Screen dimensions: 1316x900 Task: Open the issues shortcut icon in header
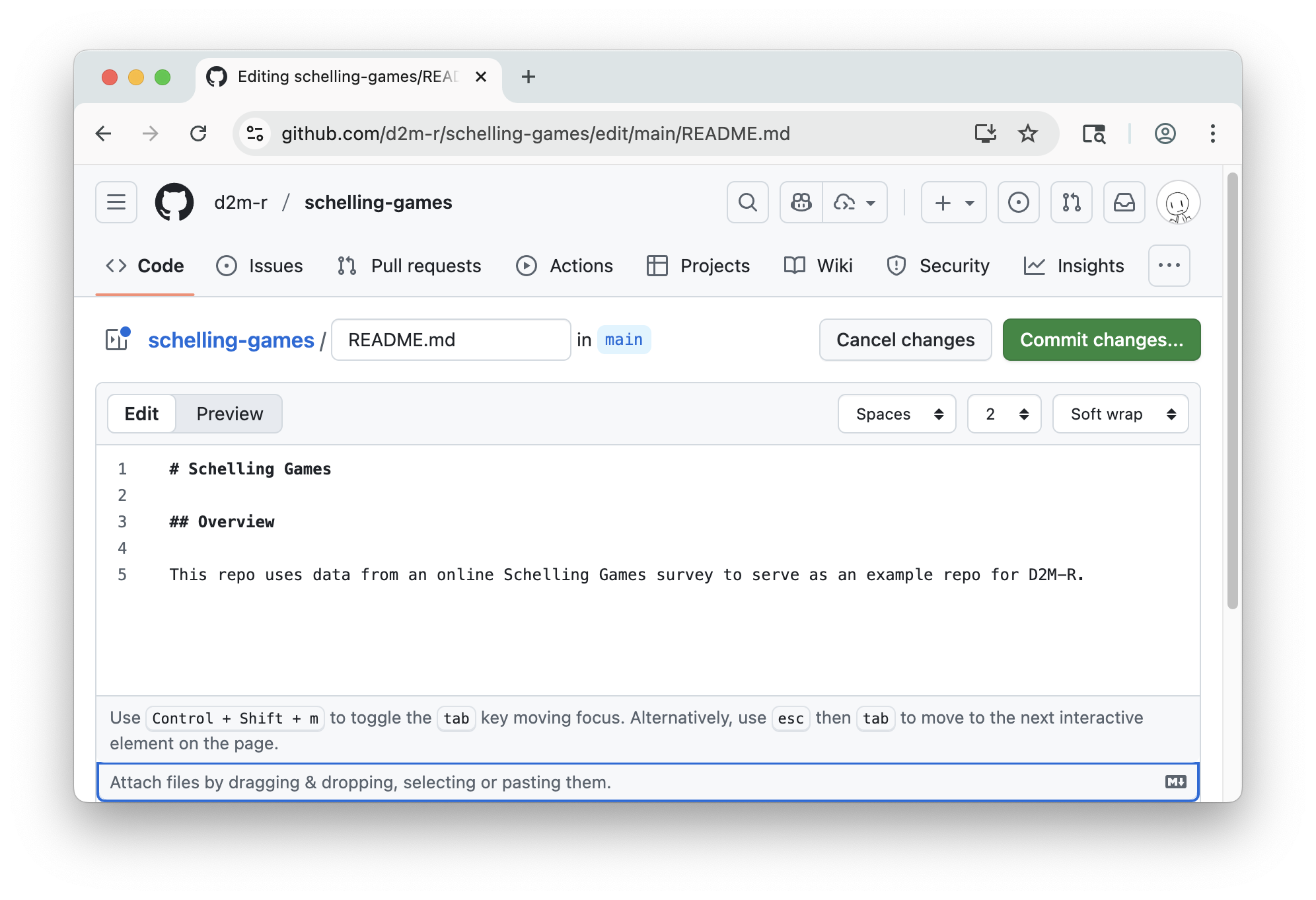[x=1018, y=202]
